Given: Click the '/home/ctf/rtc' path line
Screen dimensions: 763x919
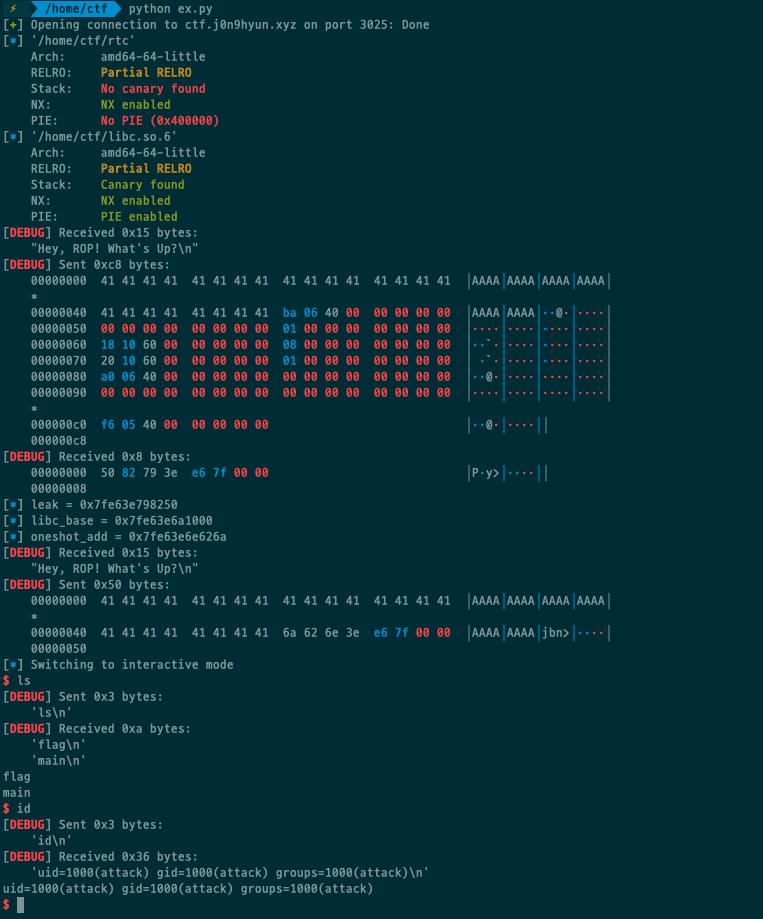Looking at the screenshot, I should (x=69, y=40).
